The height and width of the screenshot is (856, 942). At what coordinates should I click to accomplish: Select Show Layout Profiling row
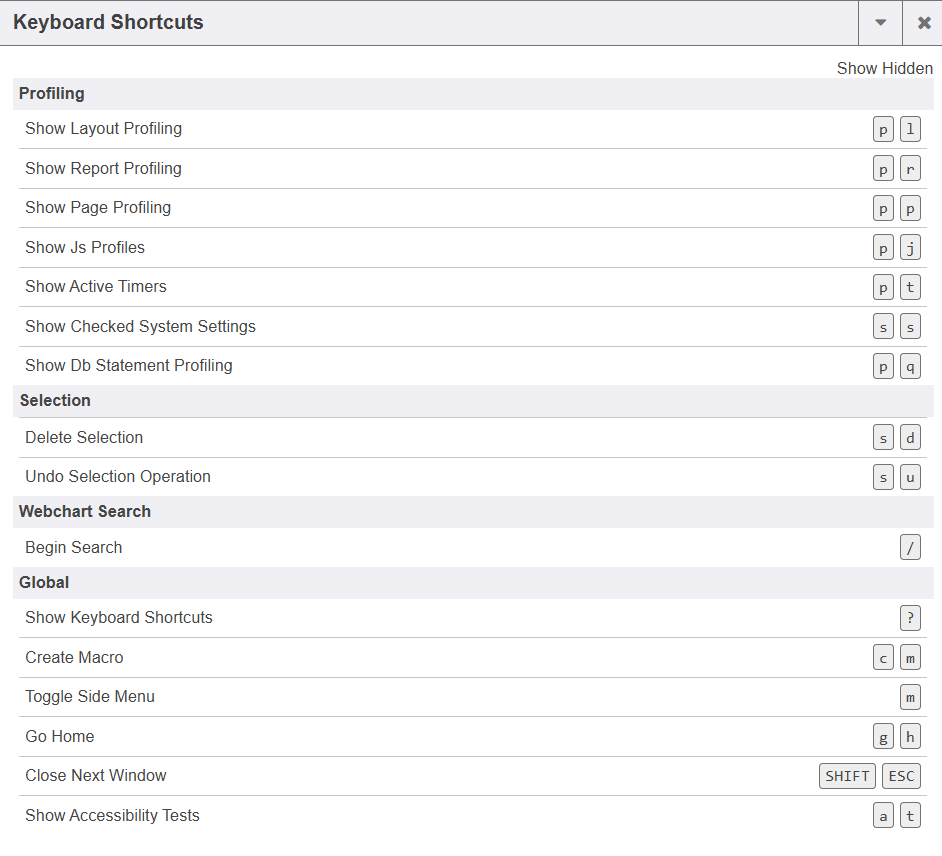click(104, 129)
